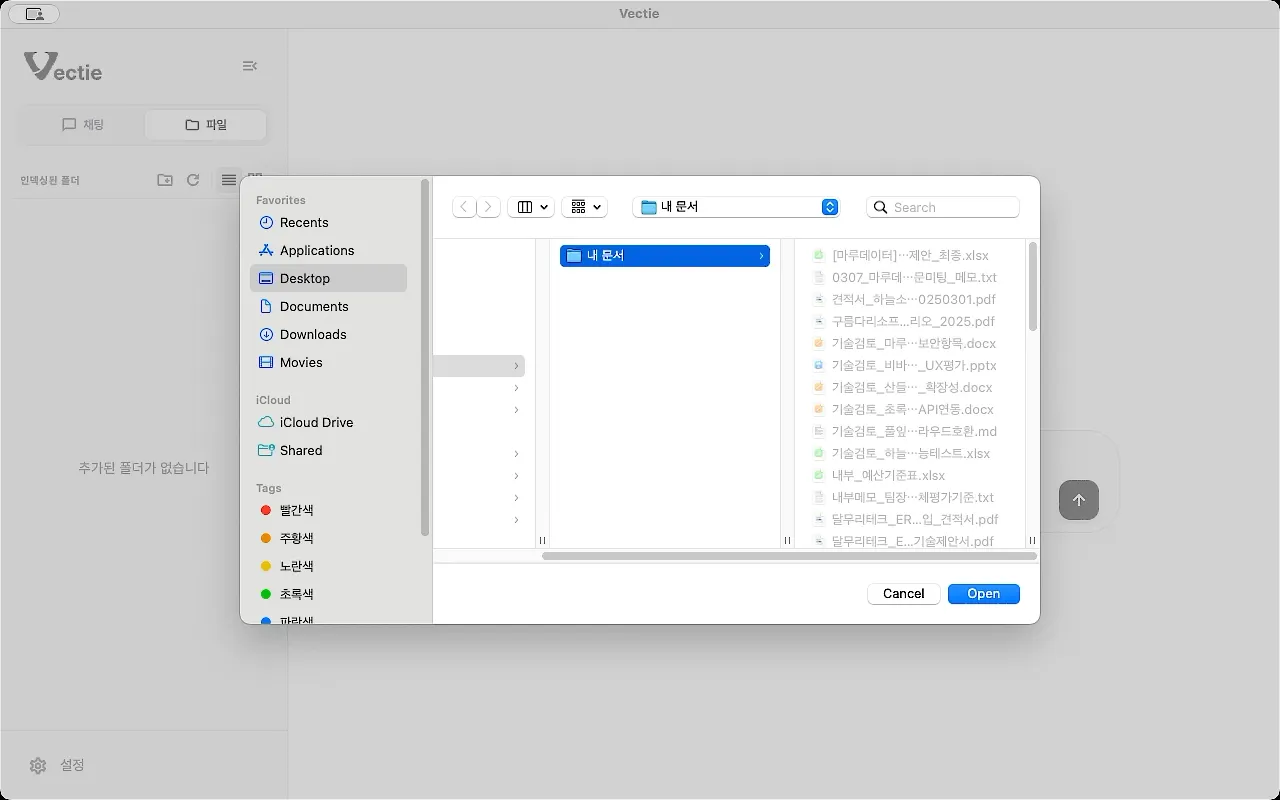Viewport: 1280px width, 800px height.
Task: Switch to the 파일 tab
Action: coord(206,125)
